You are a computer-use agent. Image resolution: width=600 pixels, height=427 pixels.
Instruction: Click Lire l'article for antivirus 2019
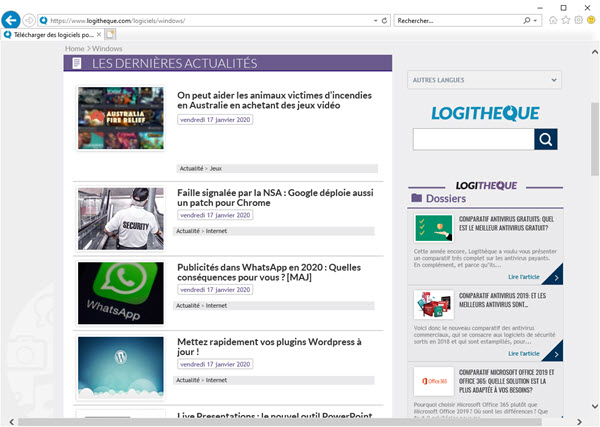point(523,354)
